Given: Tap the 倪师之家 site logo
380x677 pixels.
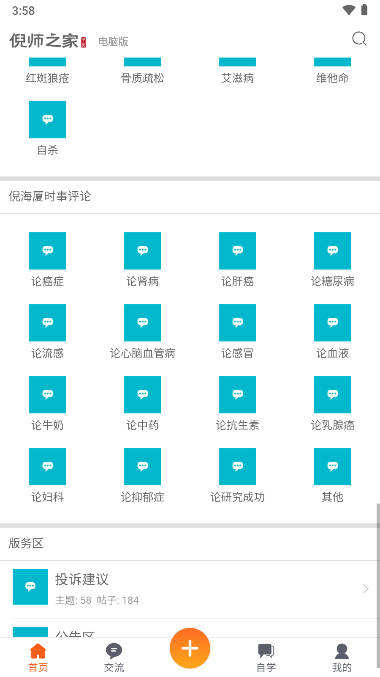Looking at the screenshot, I should [48, 41].
